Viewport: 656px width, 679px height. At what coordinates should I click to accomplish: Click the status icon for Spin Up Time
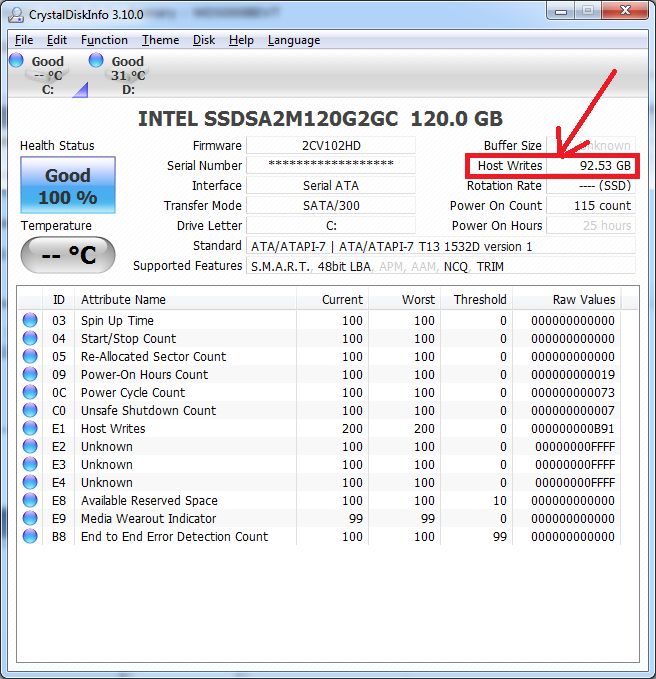coord(30,320)
